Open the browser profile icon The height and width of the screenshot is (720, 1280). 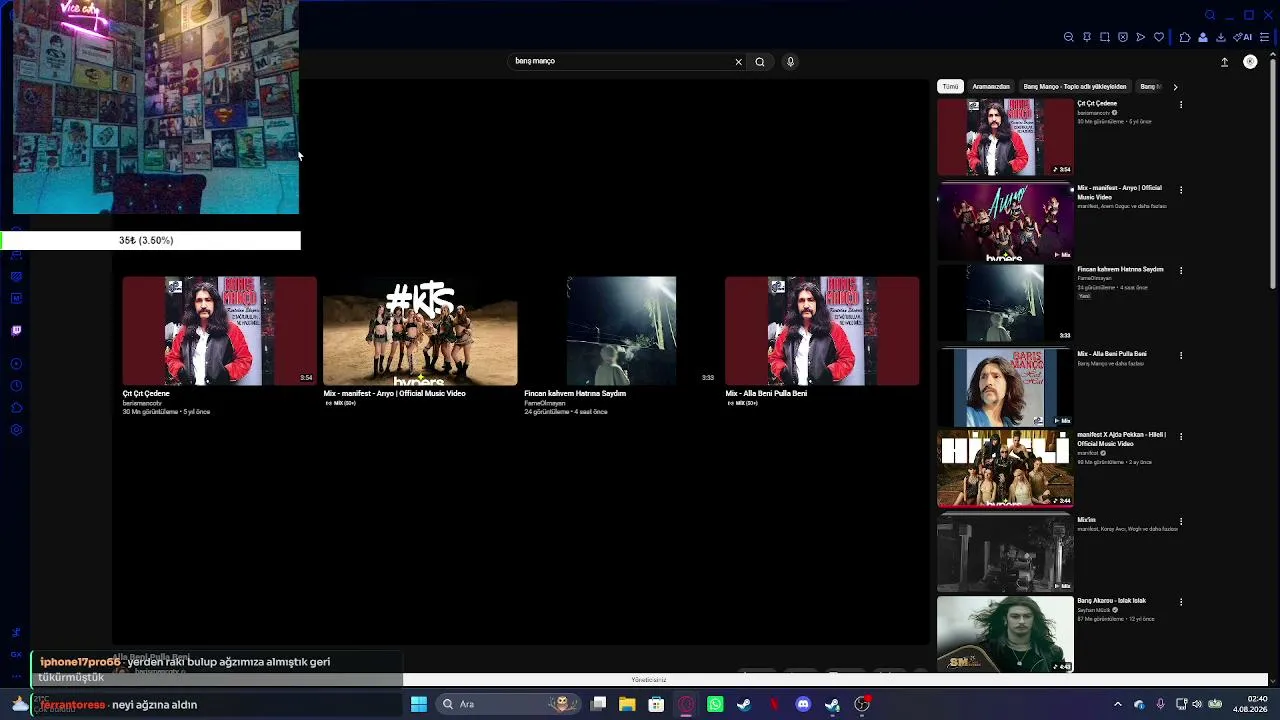click(1203, 37)
